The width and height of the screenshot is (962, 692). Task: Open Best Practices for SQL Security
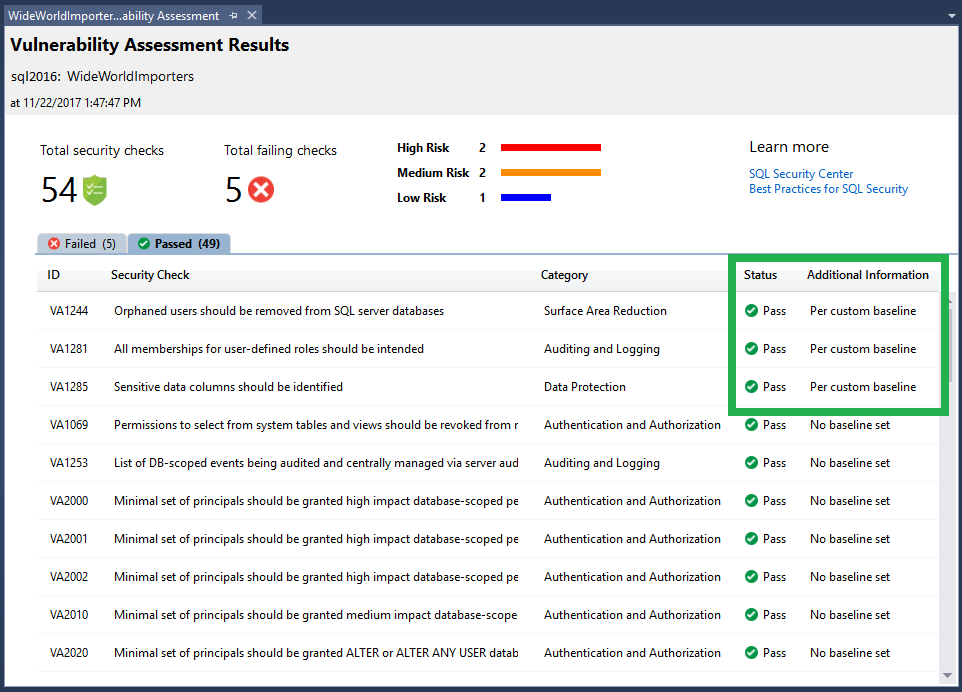point(828,189)
